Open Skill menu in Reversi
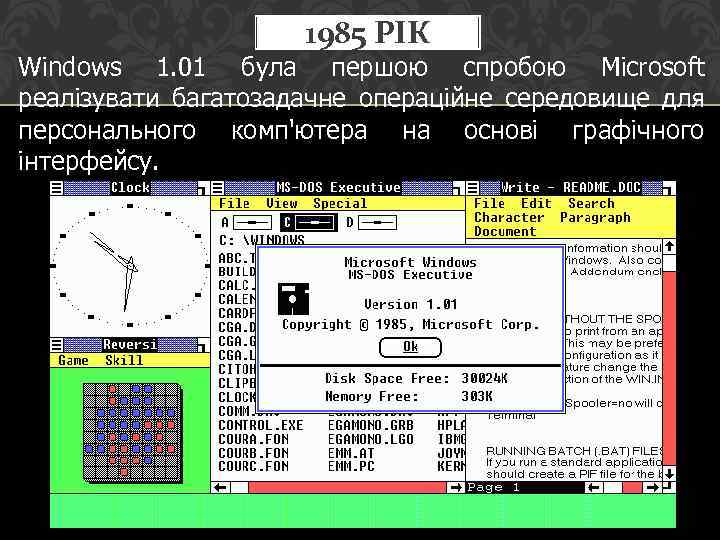The width and height of the screenshot is (720, 540). [124, 360]
